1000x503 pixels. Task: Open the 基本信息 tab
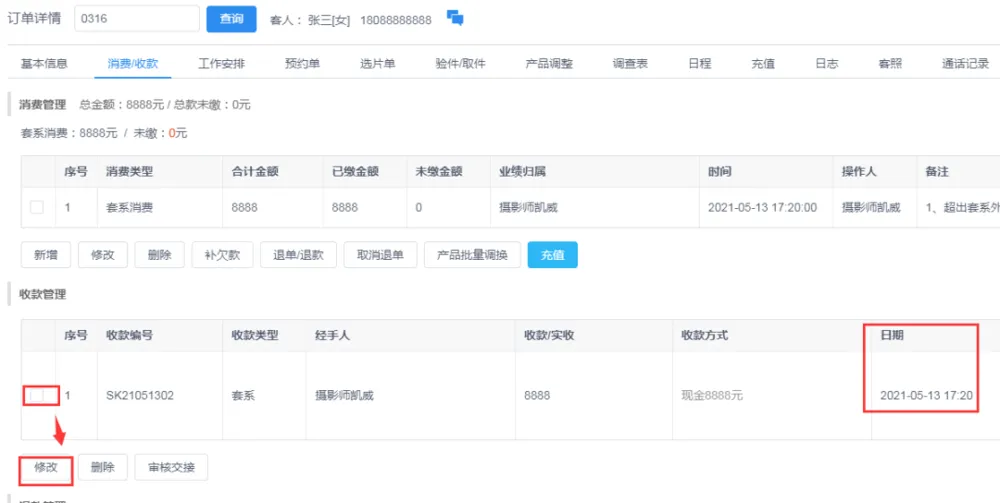point(45,63)
